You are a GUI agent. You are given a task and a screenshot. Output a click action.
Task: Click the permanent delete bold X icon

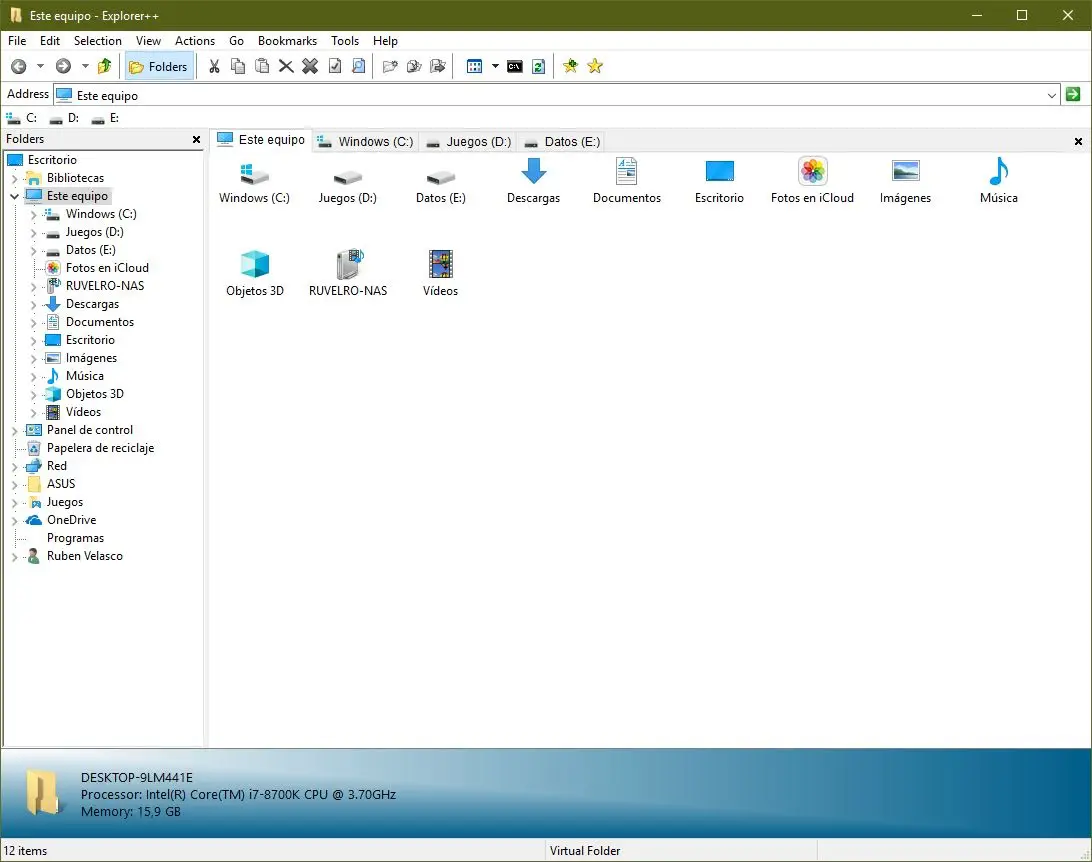[x=310, y=66]
